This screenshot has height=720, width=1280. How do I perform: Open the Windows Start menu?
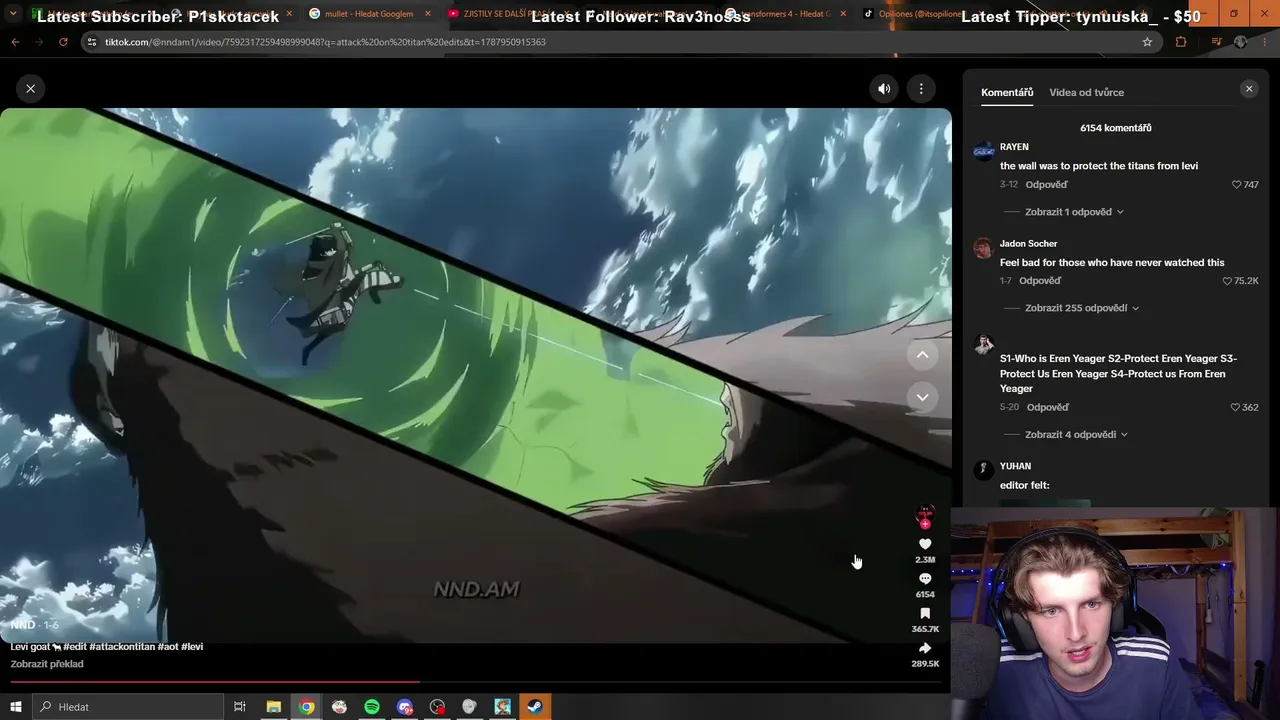(x=15, y=707)
